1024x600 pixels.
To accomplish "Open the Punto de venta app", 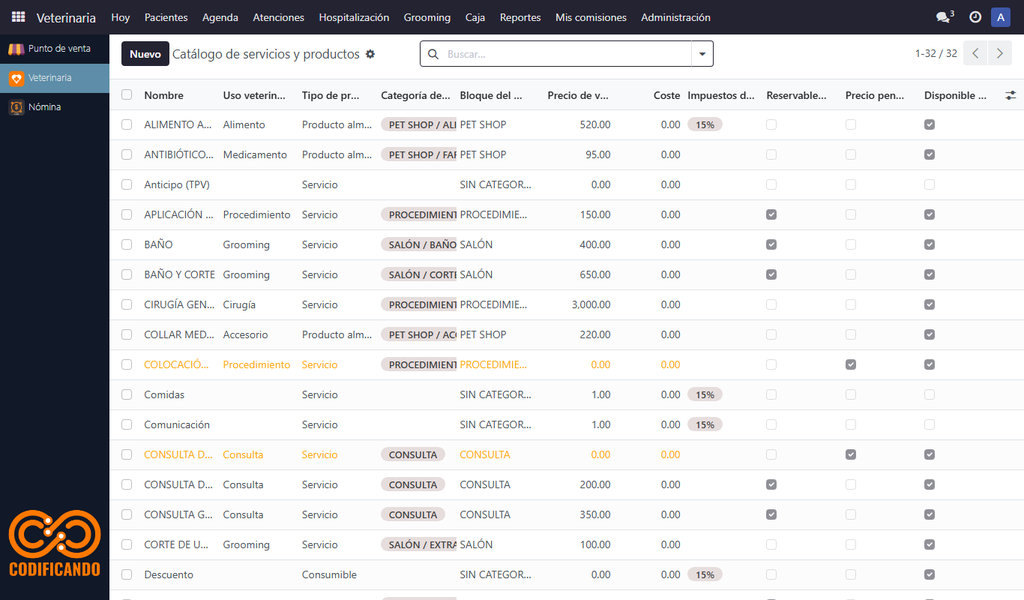I will coord(54,48).
